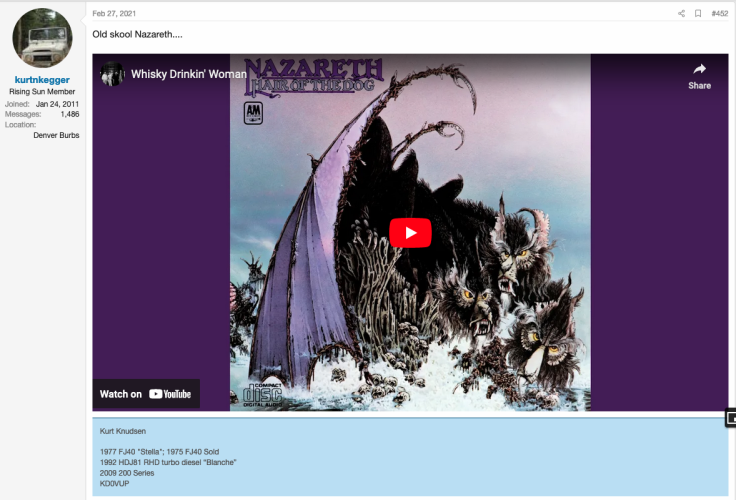736x500 pixels.
Task: Click the "Denver Burbs" location text
Action: click(56, 135)
